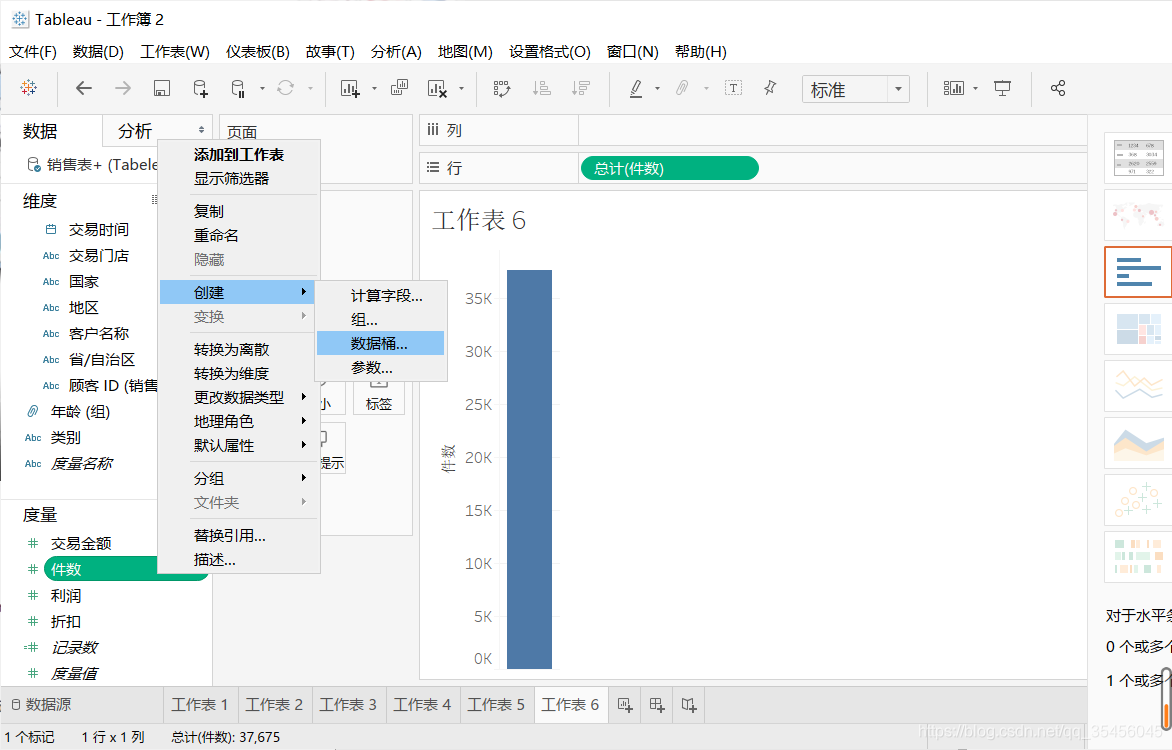The width and height of the screenshot is (1172, 750).
Task: Open the highlight dropdown arrow
Action: pyautogui.click(x=657, y=88)
